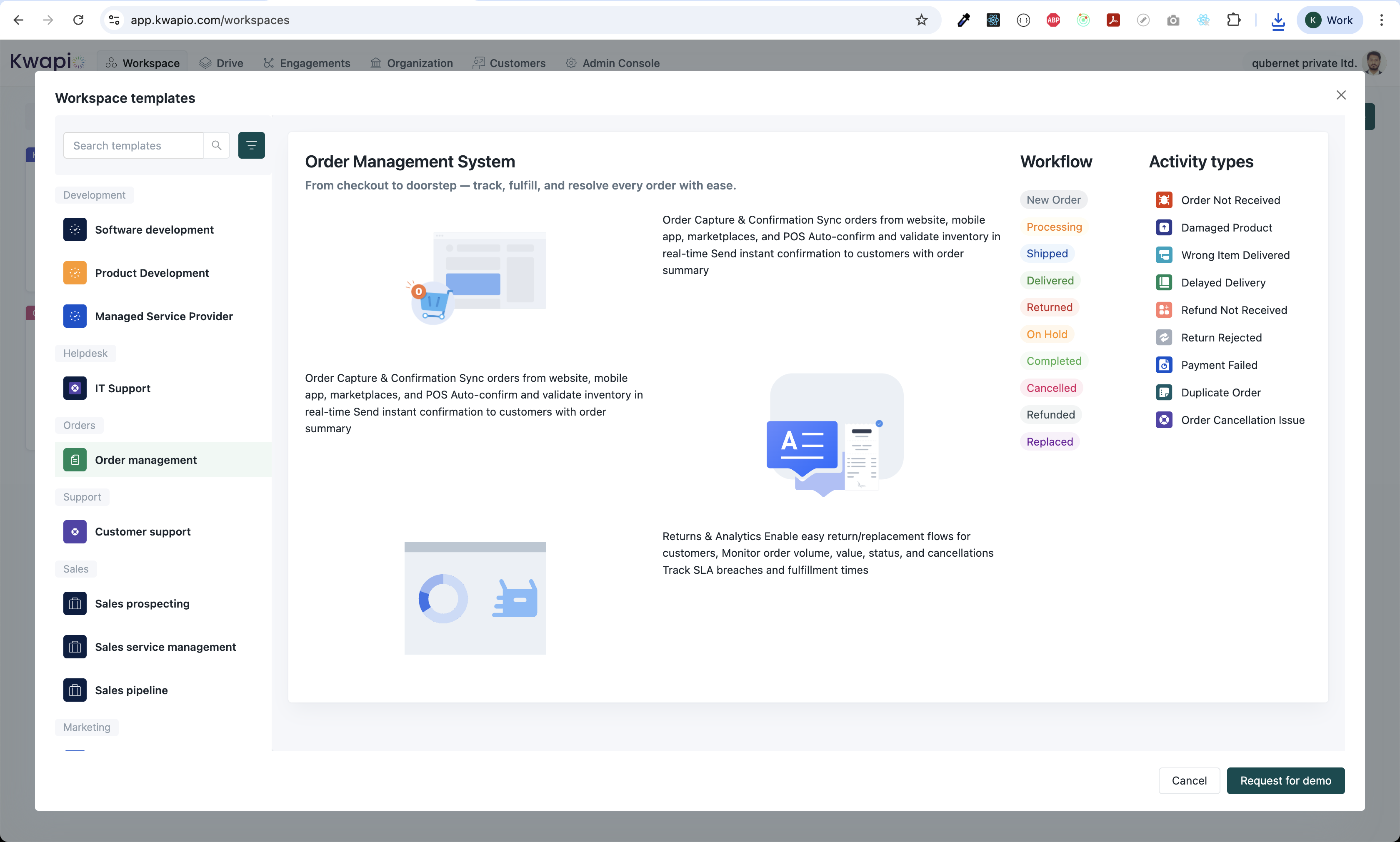This screenshot has width=1400, height=842.
Task: Click the Order Not Received activity icon
Action: pyautogui.click(x=1164, y=200)
